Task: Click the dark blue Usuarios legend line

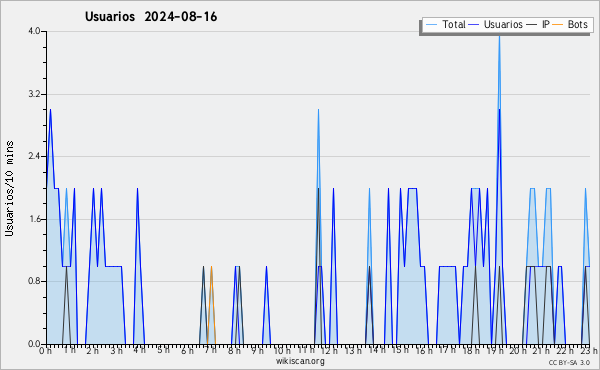Action: 474,25
